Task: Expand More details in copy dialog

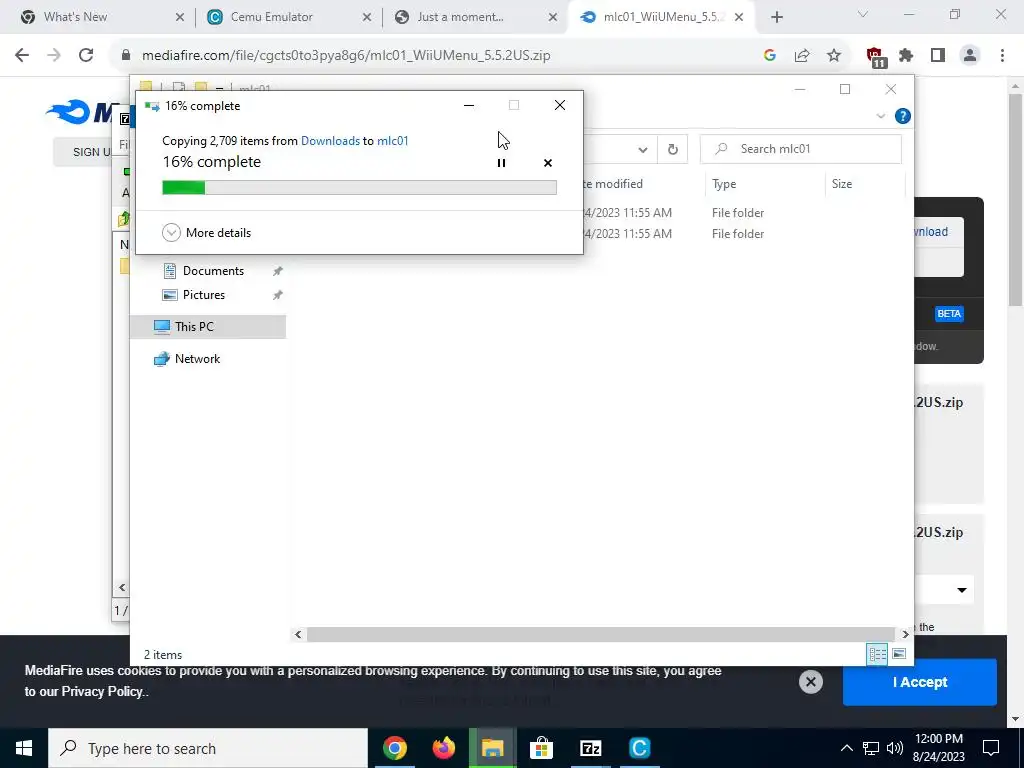Action: point(206,232)
